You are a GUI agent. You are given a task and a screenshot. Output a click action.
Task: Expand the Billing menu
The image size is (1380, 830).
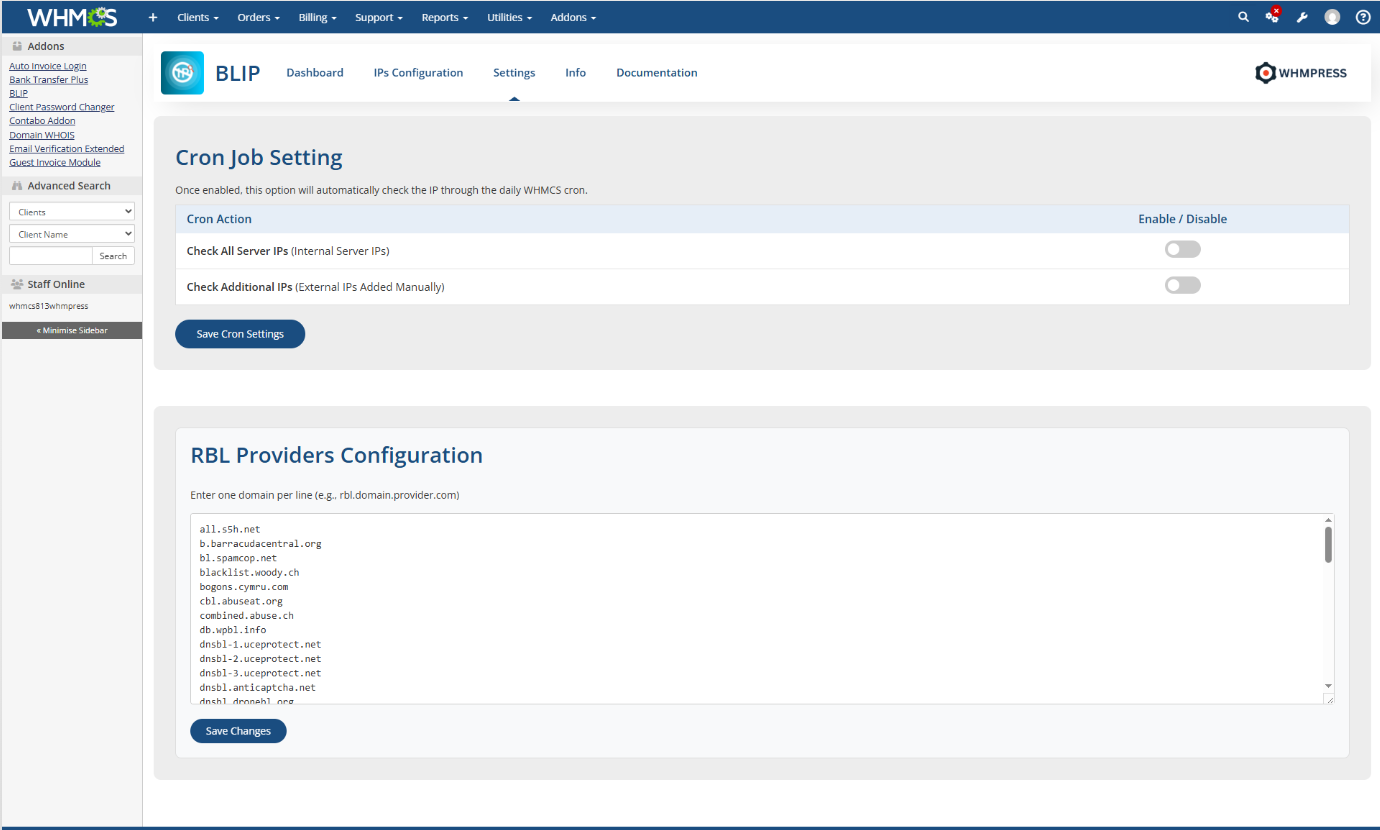pos(318,17)
